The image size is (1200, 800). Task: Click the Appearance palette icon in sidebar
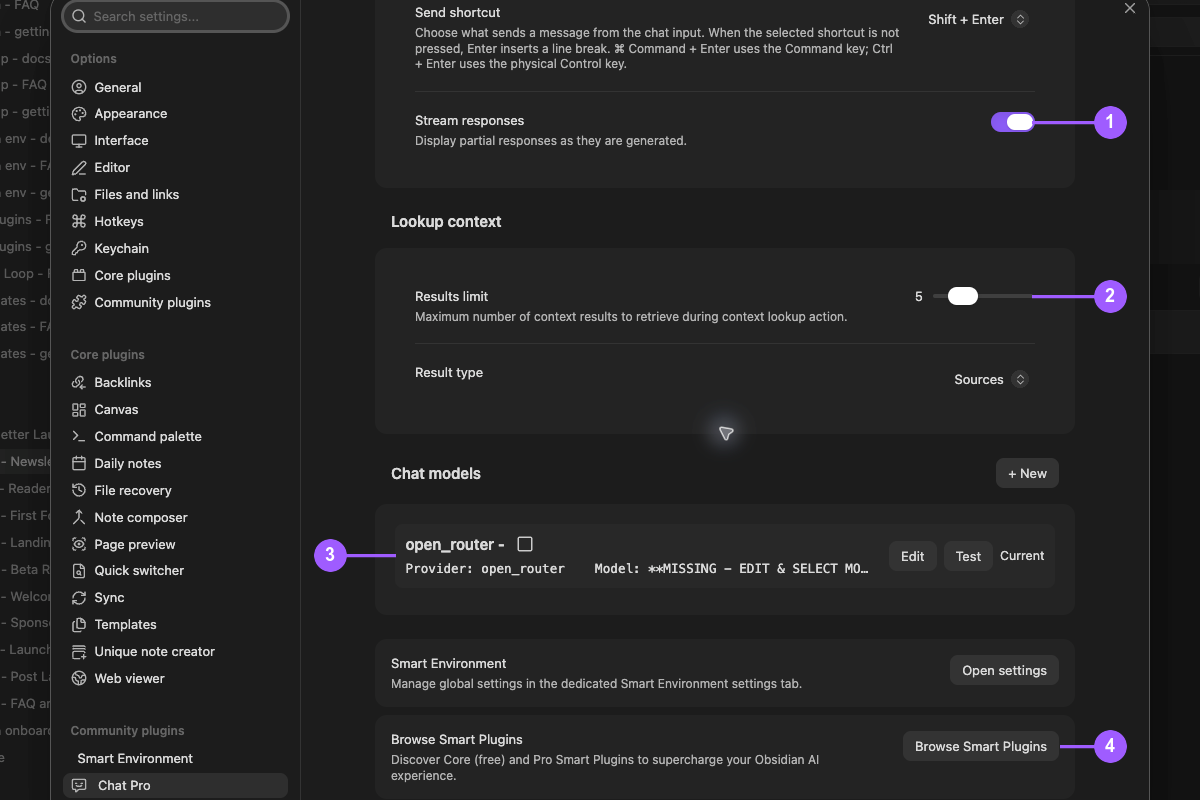coord(79,114)
